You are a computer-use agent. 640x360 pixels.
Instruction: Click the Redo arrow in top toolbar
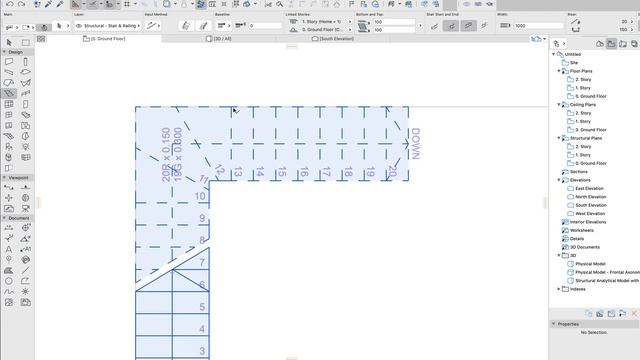pos(21,4)
